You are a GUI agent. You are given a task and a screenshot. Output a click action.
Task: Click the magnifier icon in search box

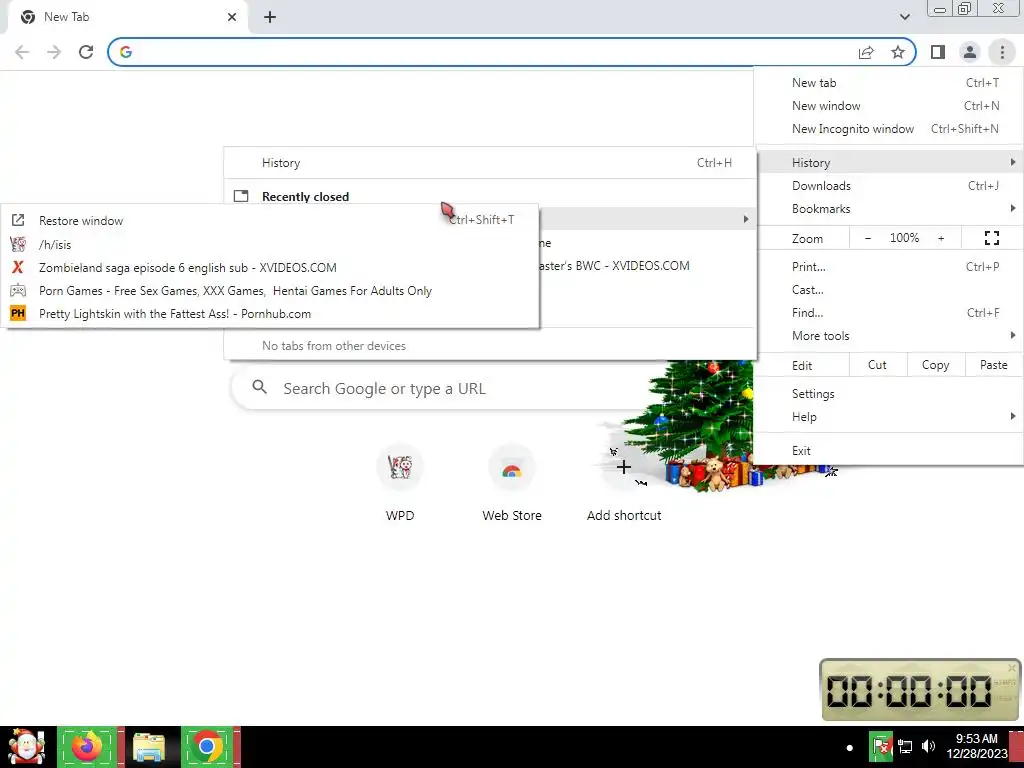coord(259,387)
